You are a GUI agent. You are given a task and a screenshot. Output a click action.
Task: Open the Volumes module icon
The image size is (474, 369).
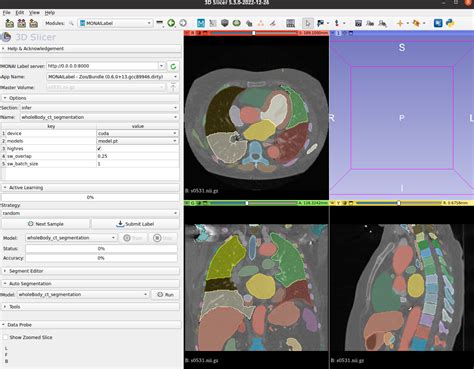pyautogui.click(x=225, y=23)
